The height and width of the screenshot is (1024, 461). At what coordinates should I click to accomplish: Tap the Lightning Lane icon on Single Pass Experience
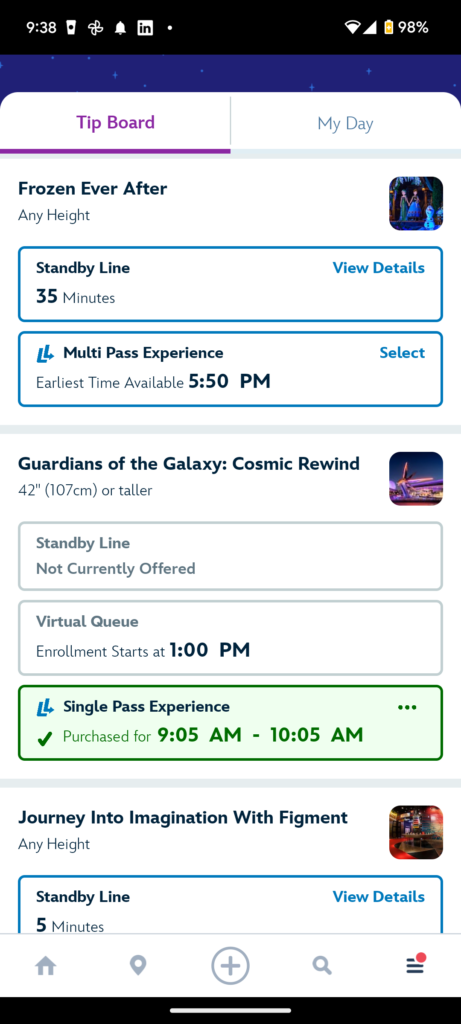pyautogui.click(x=45, y=707)
